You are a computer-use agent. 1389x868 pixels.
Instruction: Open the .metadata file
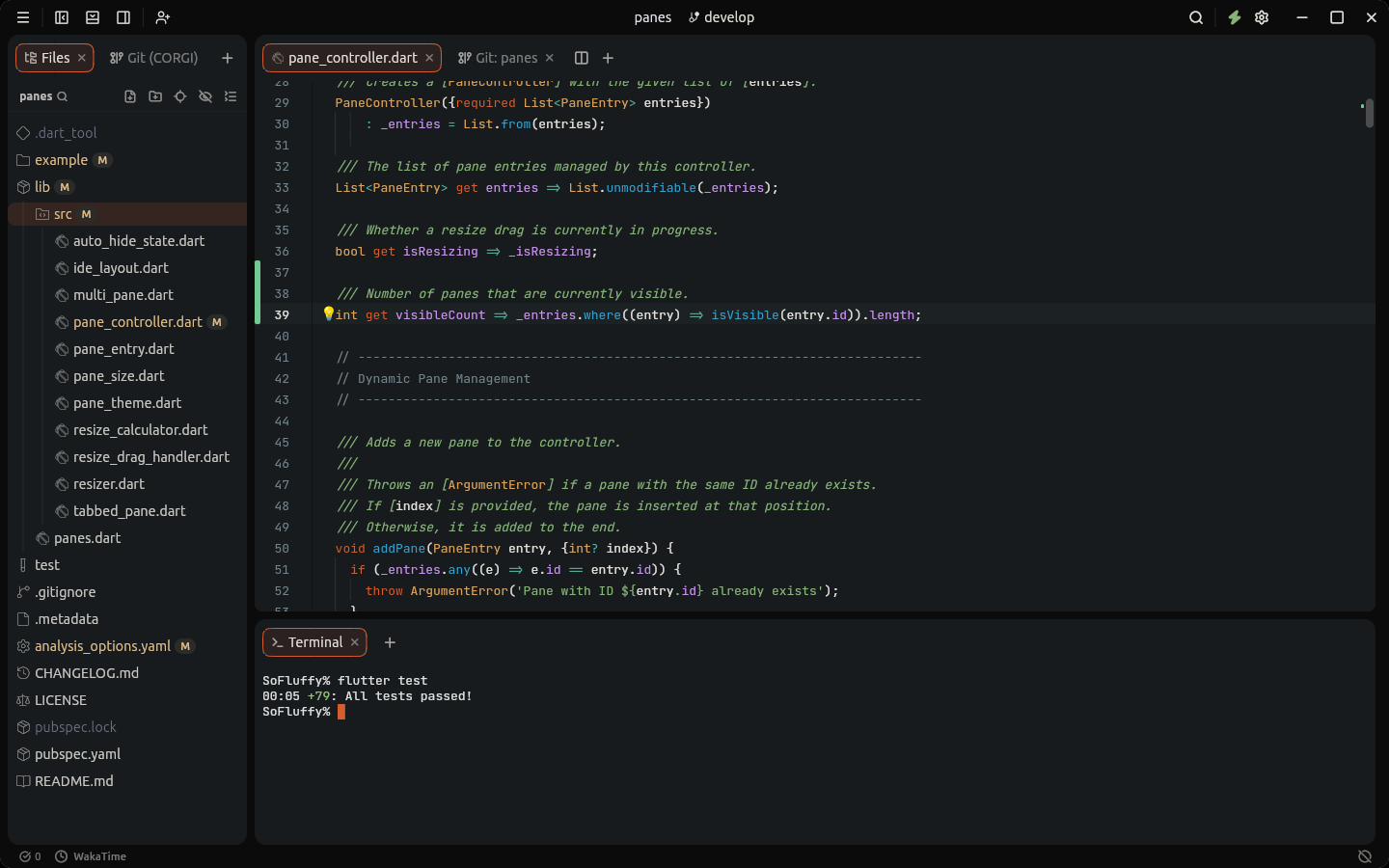tap(127, 619)
